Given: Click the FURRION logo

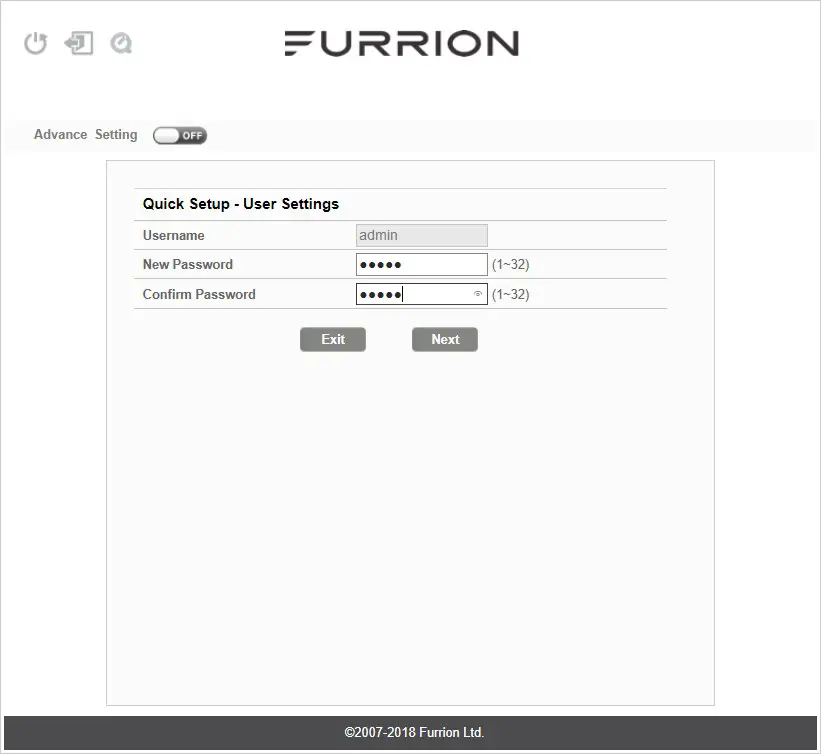Looking at the screenshot, I should (402, 43).
